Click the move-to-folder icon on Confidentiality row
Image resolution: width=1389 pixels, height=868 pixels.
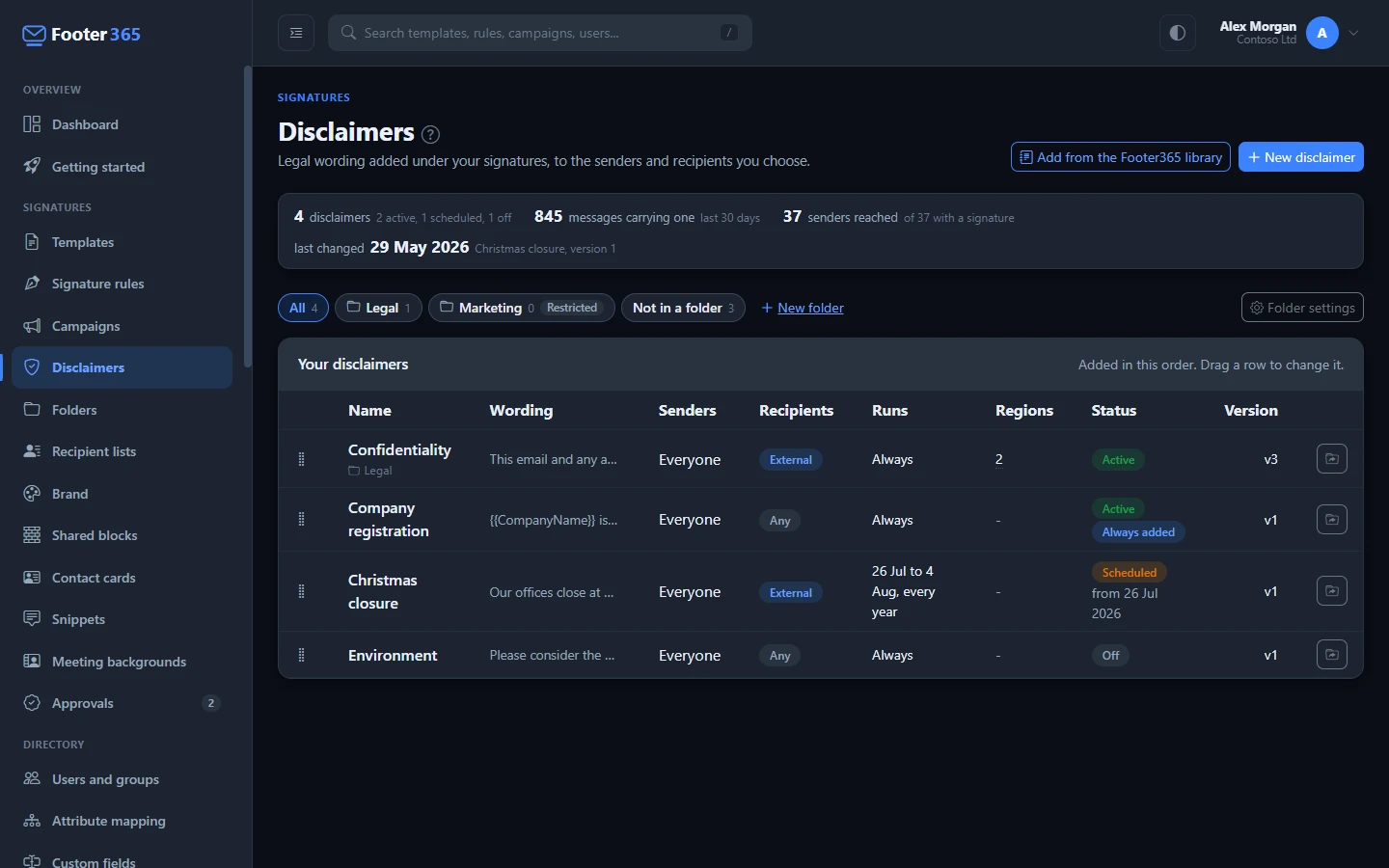click(x=1332, y=459)
